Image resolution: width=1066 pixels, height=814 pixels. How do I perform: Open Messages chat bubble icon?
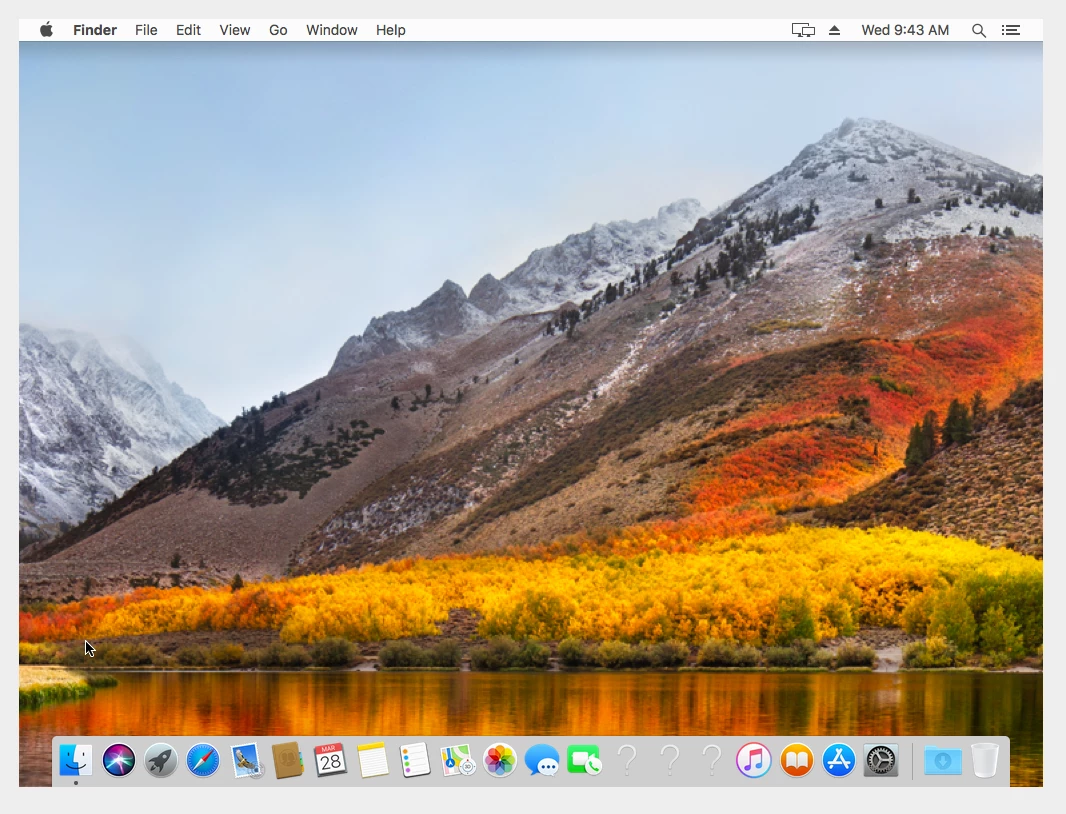[x=542, y=760]
